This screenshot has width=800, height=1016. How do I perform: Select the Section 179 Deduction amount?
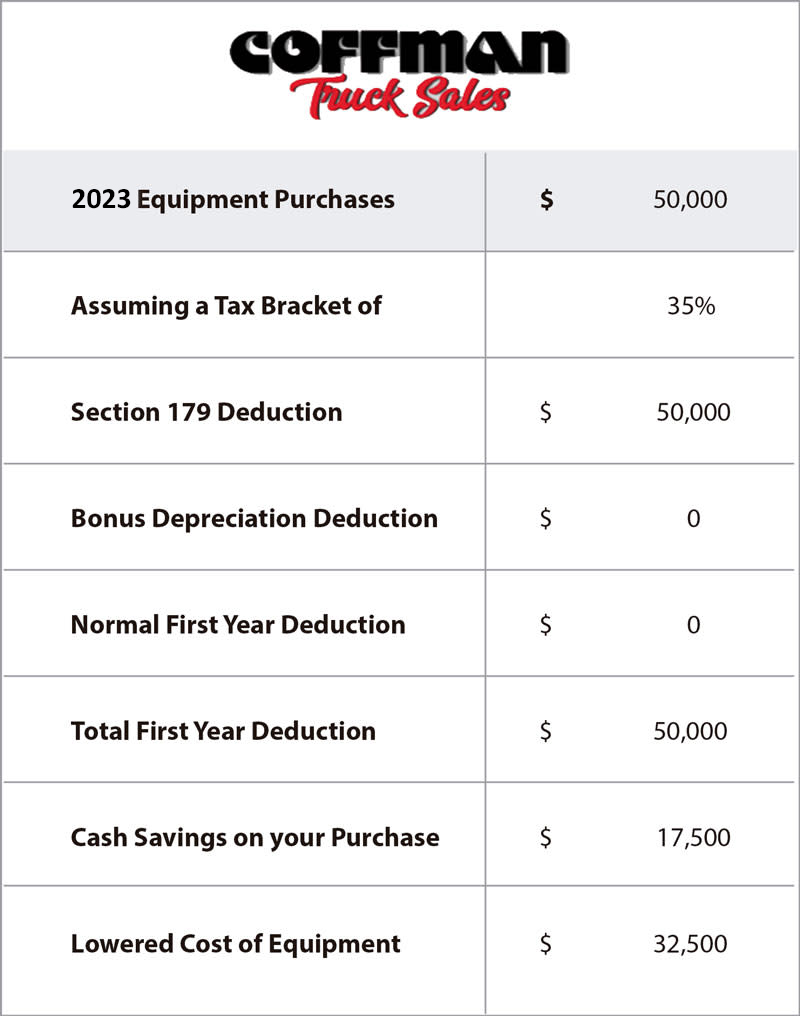tap(693, 412)
